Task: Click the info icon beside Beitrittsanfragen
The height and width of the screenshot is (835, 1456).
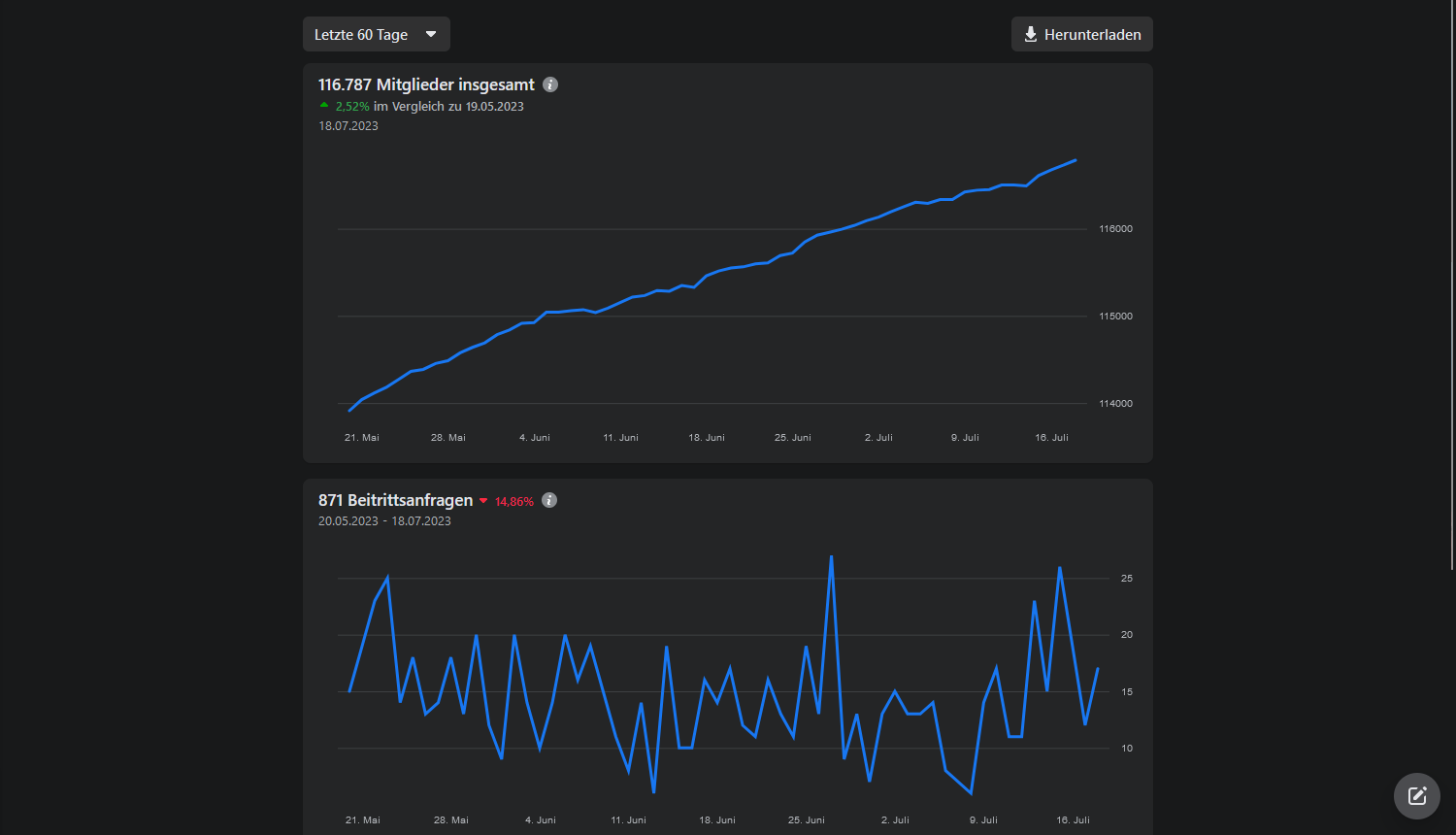Action: click(549, 500)
